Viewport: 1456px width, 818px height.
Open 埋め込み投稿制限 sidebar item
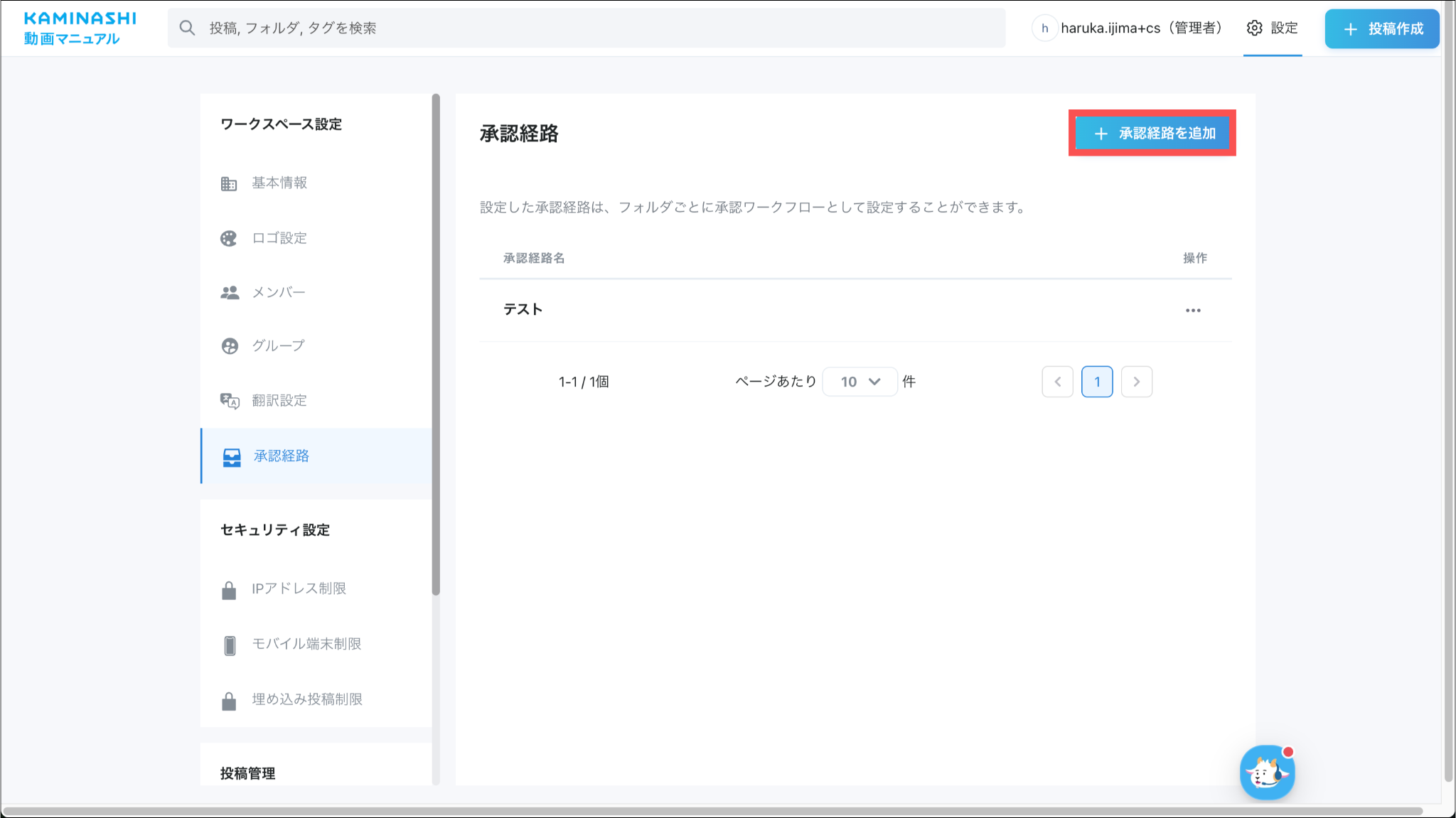click(x=306, y=699)
